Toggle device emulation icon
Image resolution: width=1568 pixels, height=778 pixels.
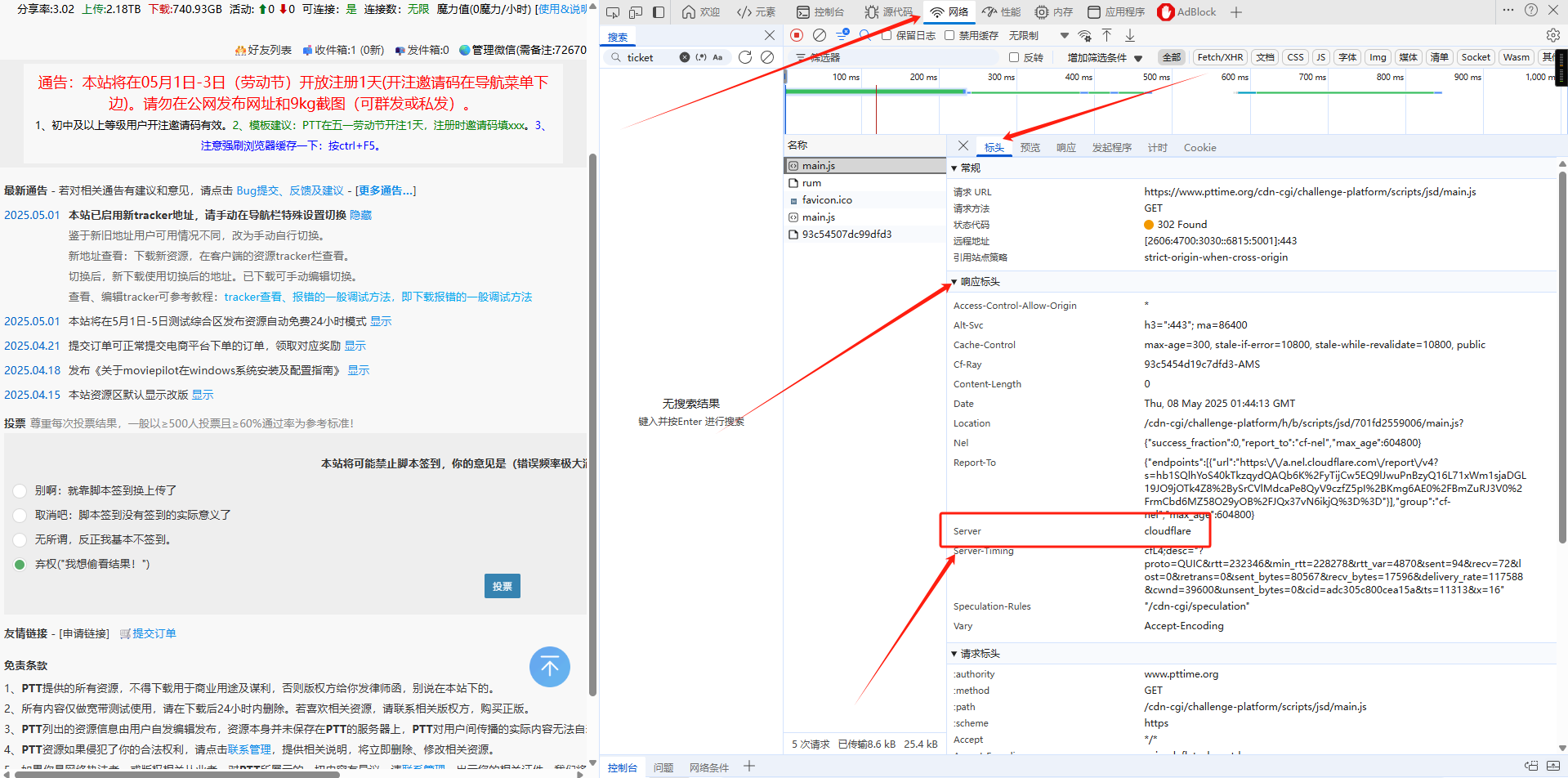636,12
